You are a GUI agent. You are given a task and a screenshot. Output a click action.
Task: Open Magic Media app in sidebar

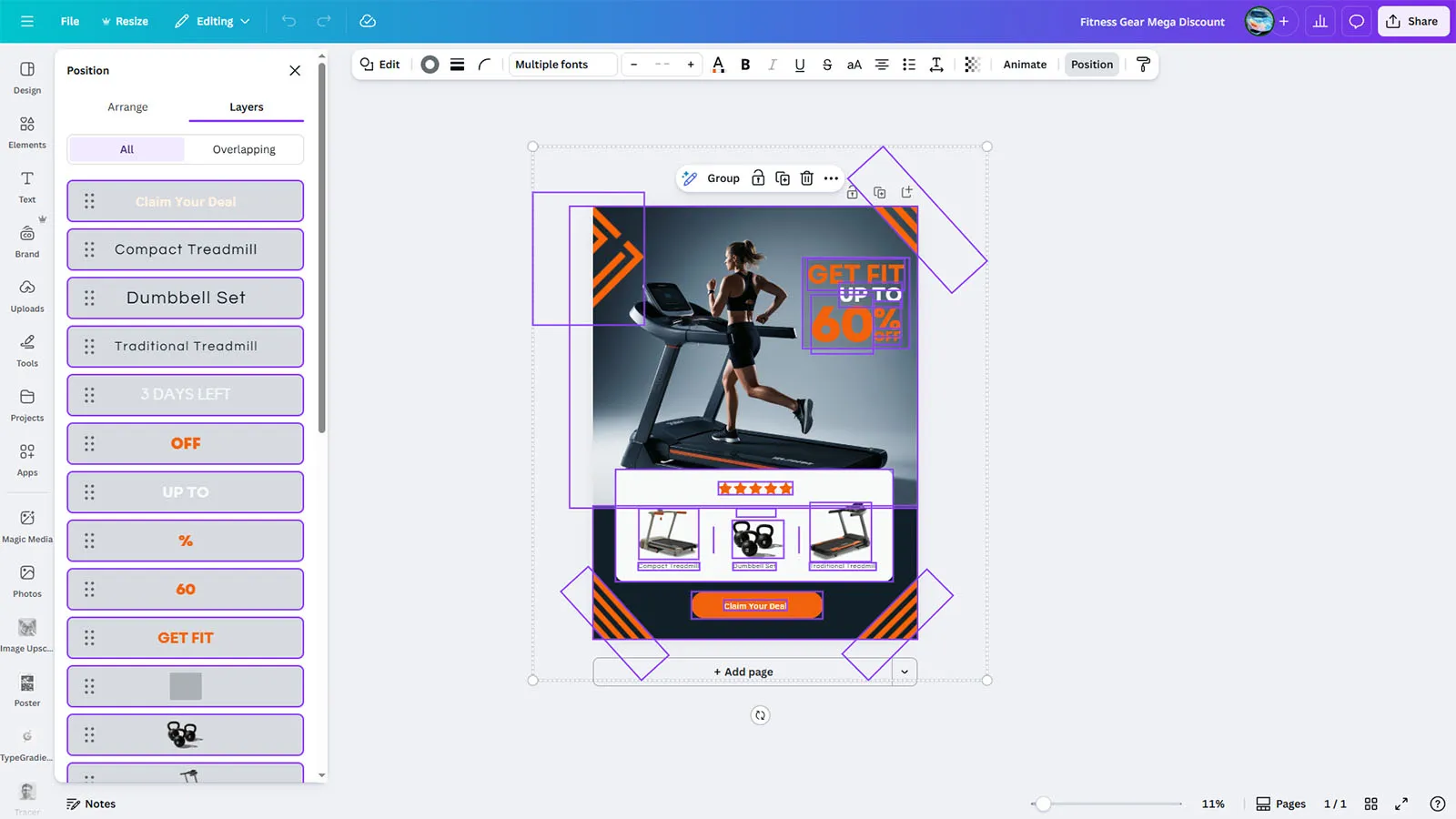[x=27, y=526]
